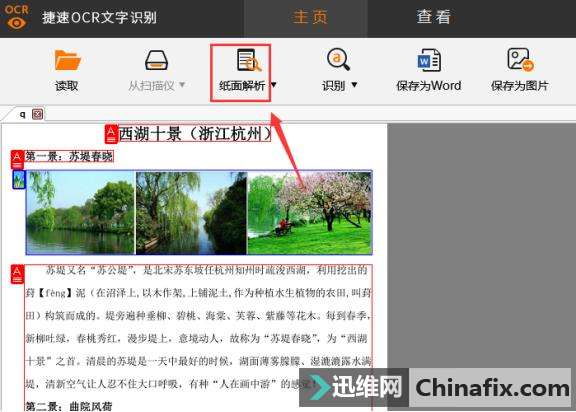This screenshot has width=576, height=412.
Task: Select blue image-region marker beside photos
Action: click(x=19, y=179)
